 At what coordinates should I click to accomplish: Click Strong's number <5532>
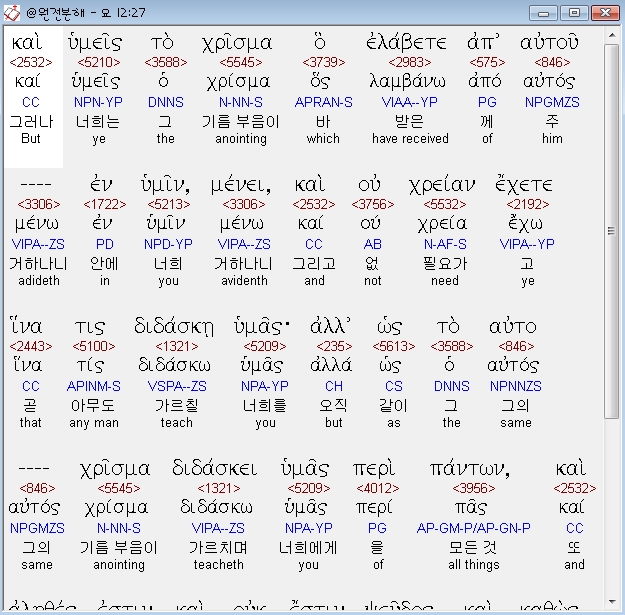click(445, 204)
